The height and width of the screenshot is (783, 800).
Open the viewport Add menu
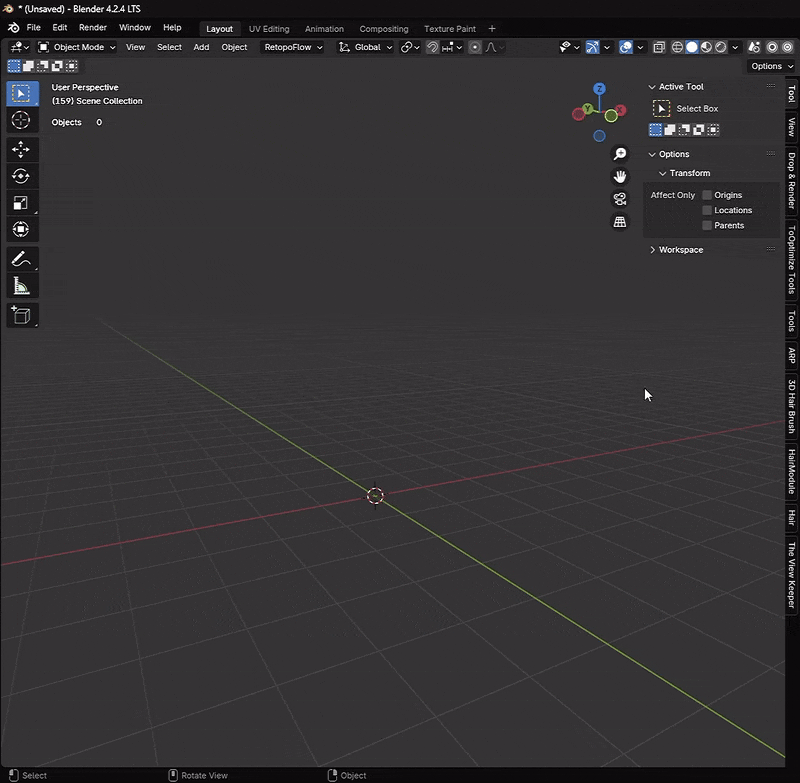pos(201,47)
